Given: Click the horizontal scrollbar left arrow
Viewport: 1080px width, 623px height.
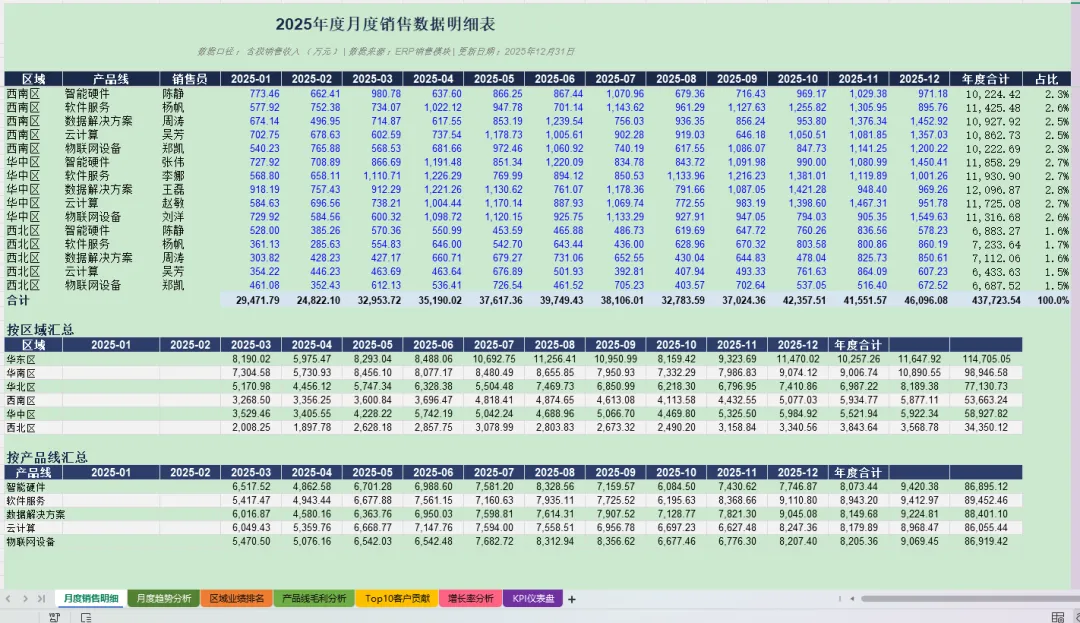Looking at the screenshot, I should [852, 599].
